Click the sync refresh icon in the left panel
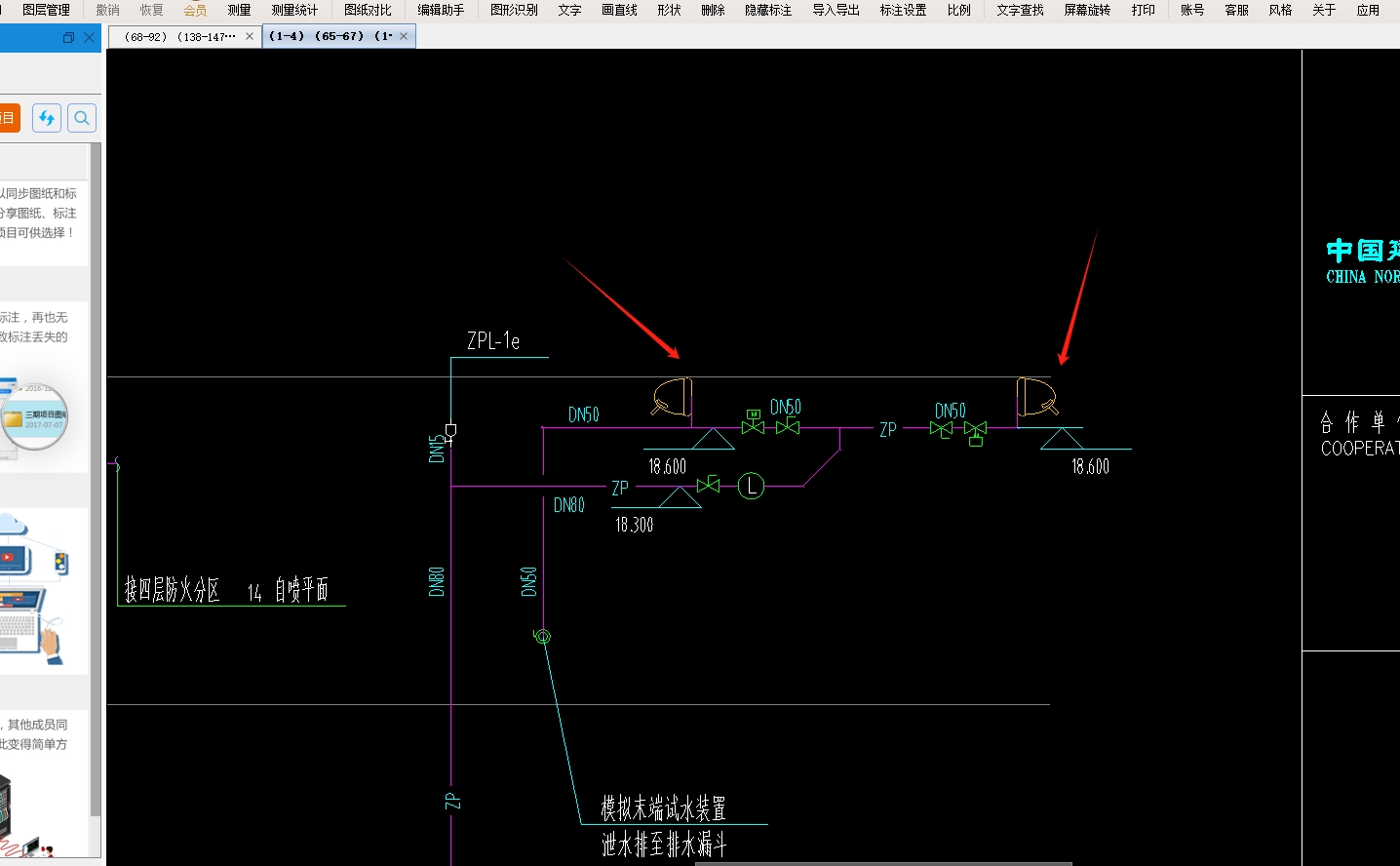This screenshot has width=1400, height=866. point(47,118)
